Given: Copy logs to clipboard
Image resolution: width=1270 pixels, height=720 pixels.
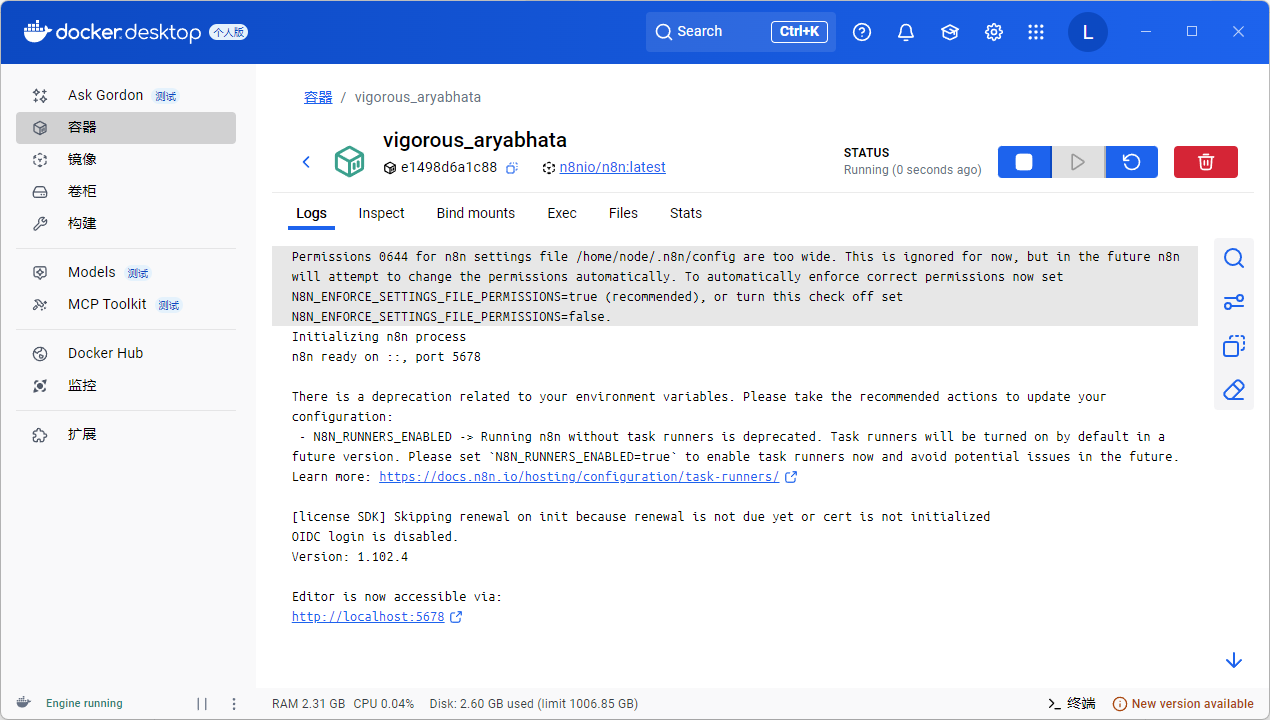Looking at the screenshot, I should coord(1233,346).
